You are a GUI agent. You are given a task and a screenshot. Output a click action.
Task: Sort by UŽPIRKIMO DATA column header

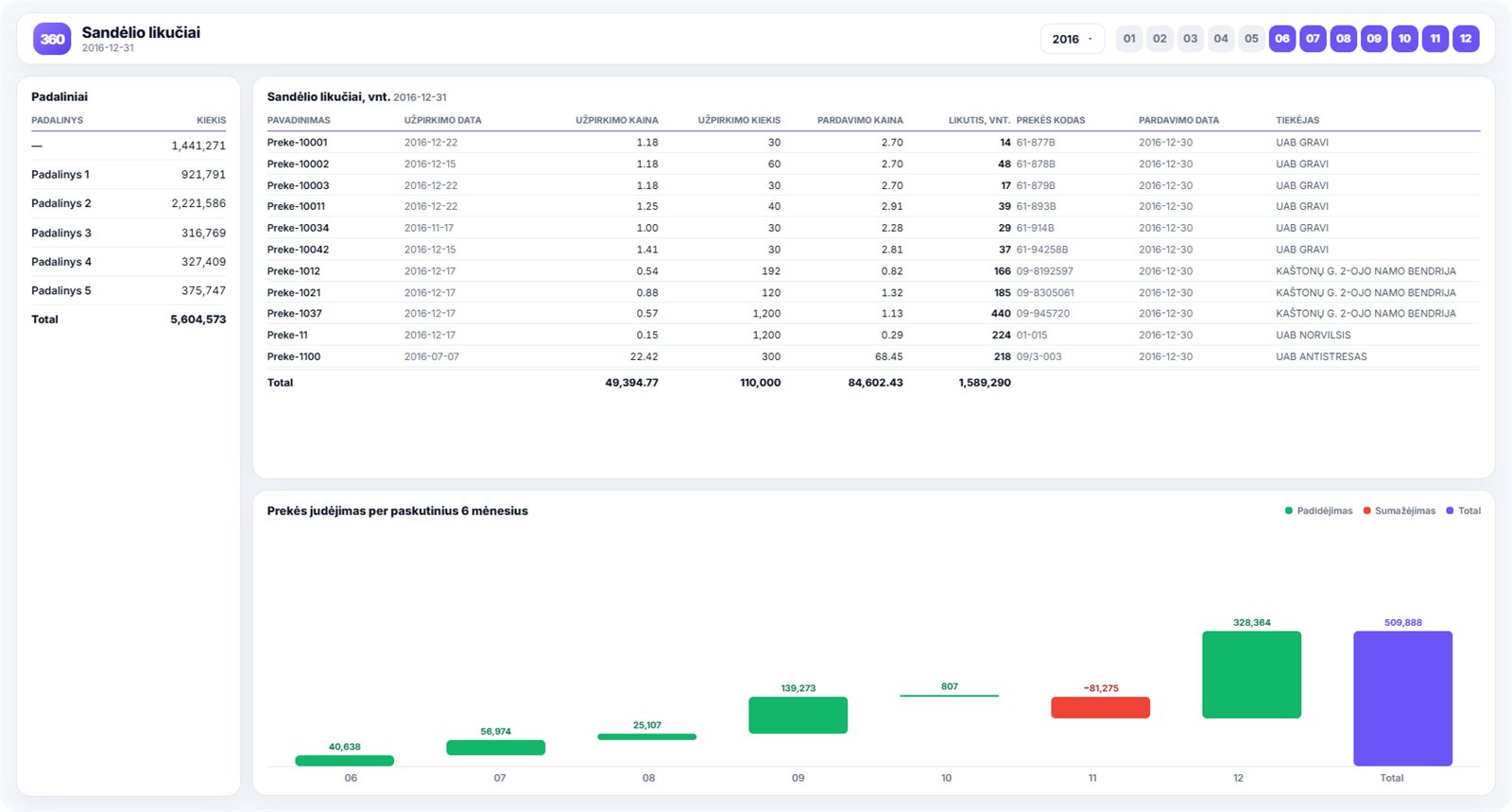pyautogui.click(x=443, y=120)
